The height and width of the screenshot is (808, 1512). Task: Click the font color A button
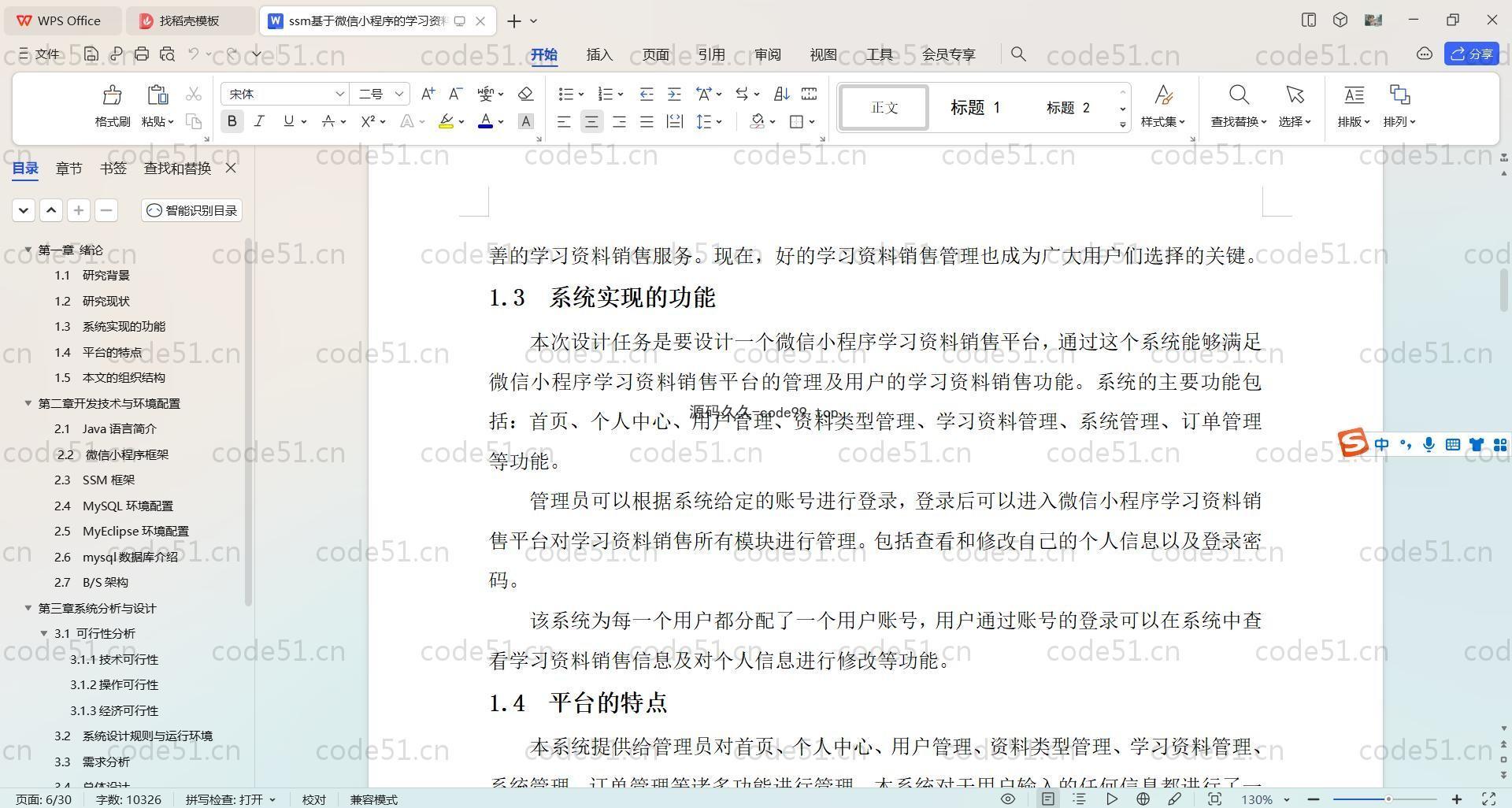pyautogui.click(x=486, y=121)
